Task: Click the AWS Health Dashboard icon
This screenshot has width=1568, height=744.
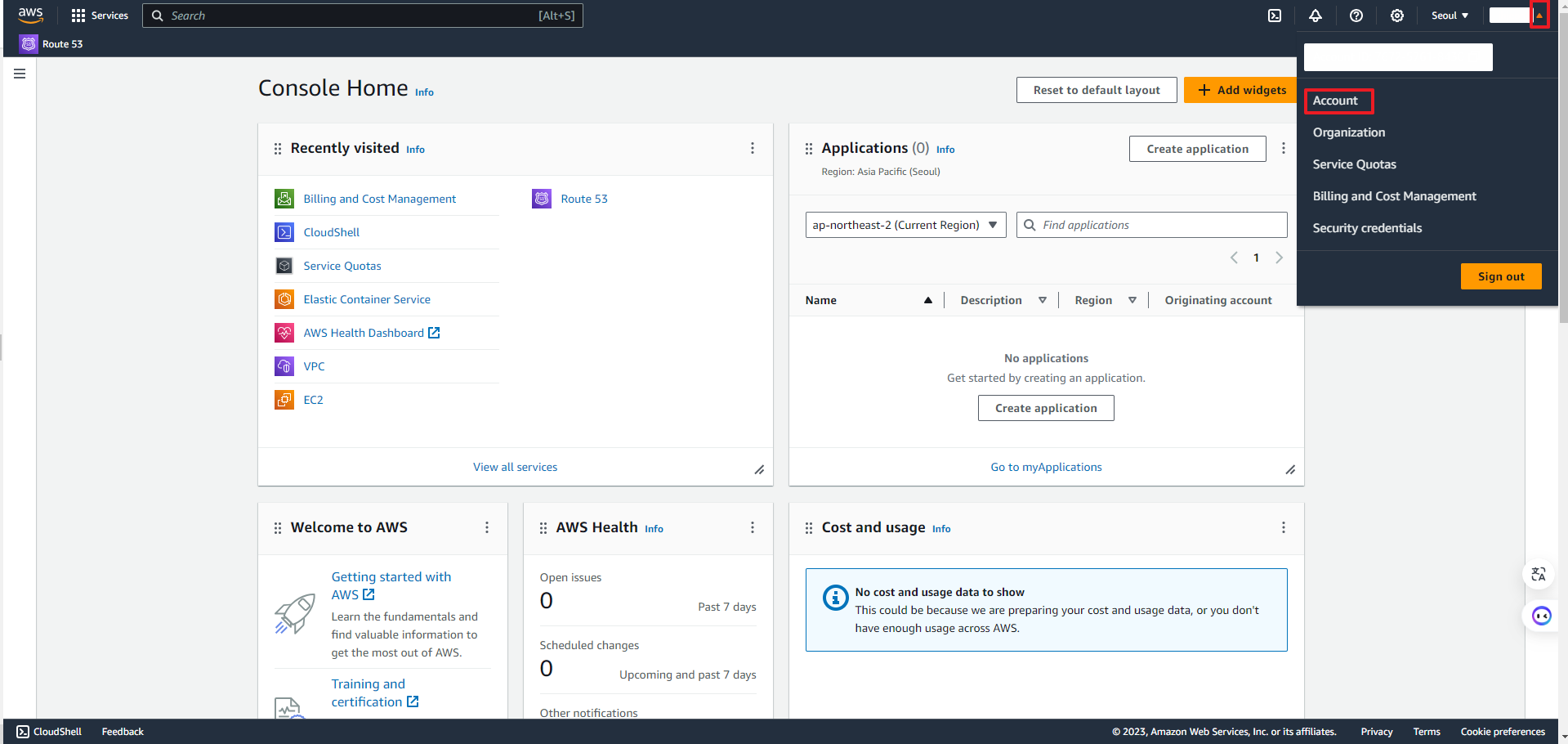Action: (284, 333)
